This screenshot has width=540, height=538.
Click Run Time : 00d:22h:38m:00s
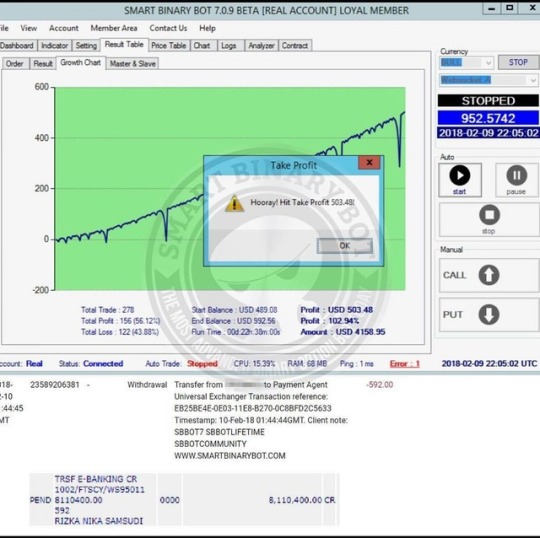point(236,332)
